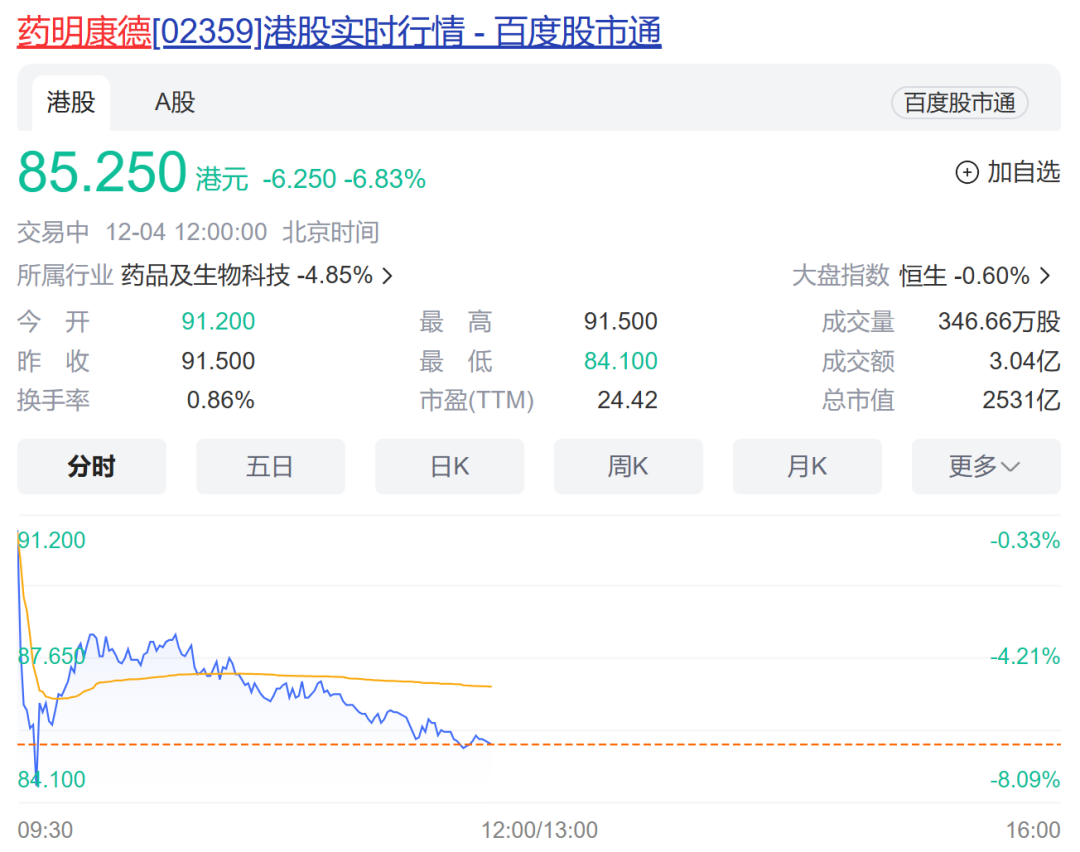Click the 12:00/13:00 time axis label
This screenshot has width=1080, height=852.
[x=539, y=830]
